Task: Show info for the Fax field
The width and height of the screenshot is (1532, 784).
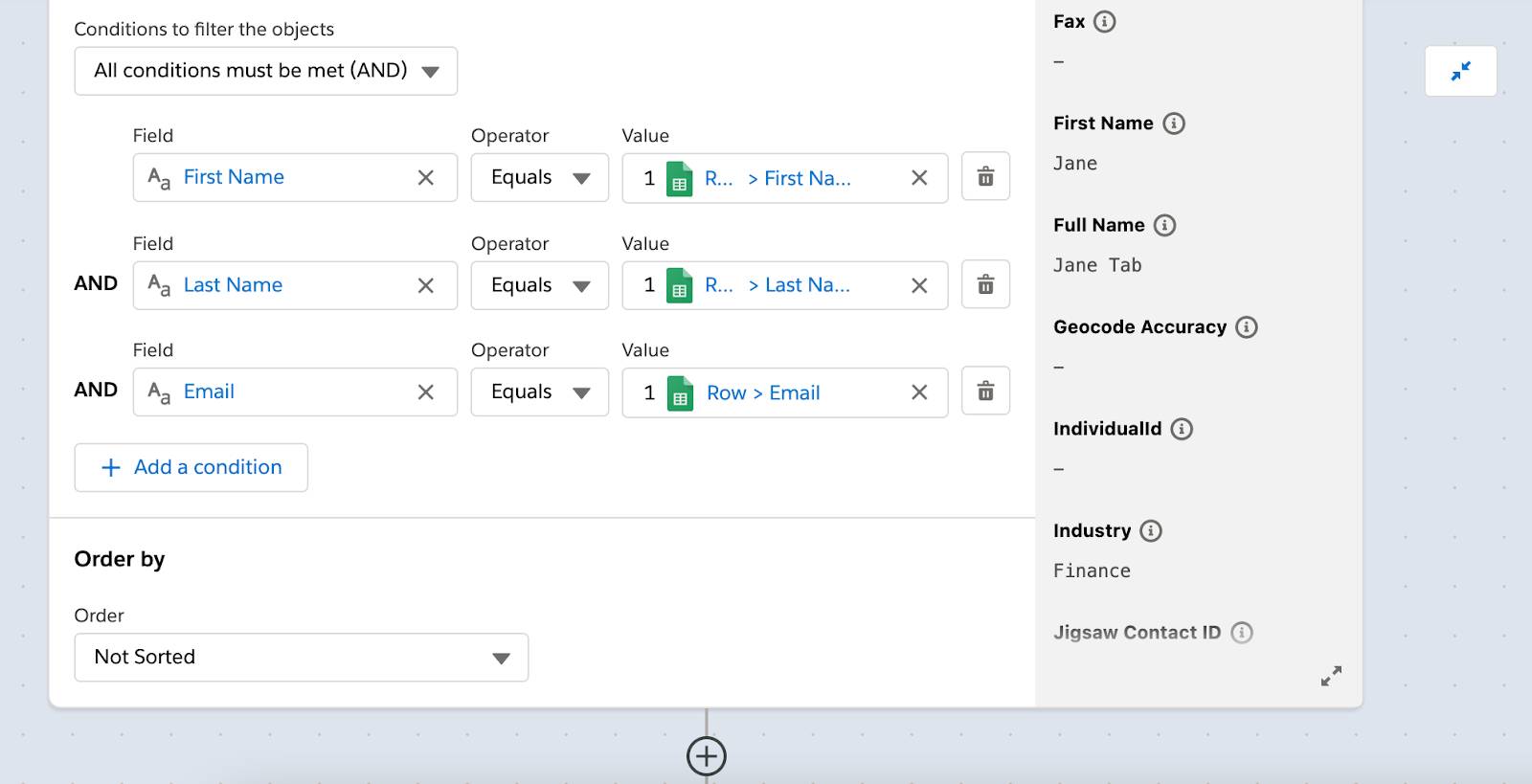Action: [1104, 21]
